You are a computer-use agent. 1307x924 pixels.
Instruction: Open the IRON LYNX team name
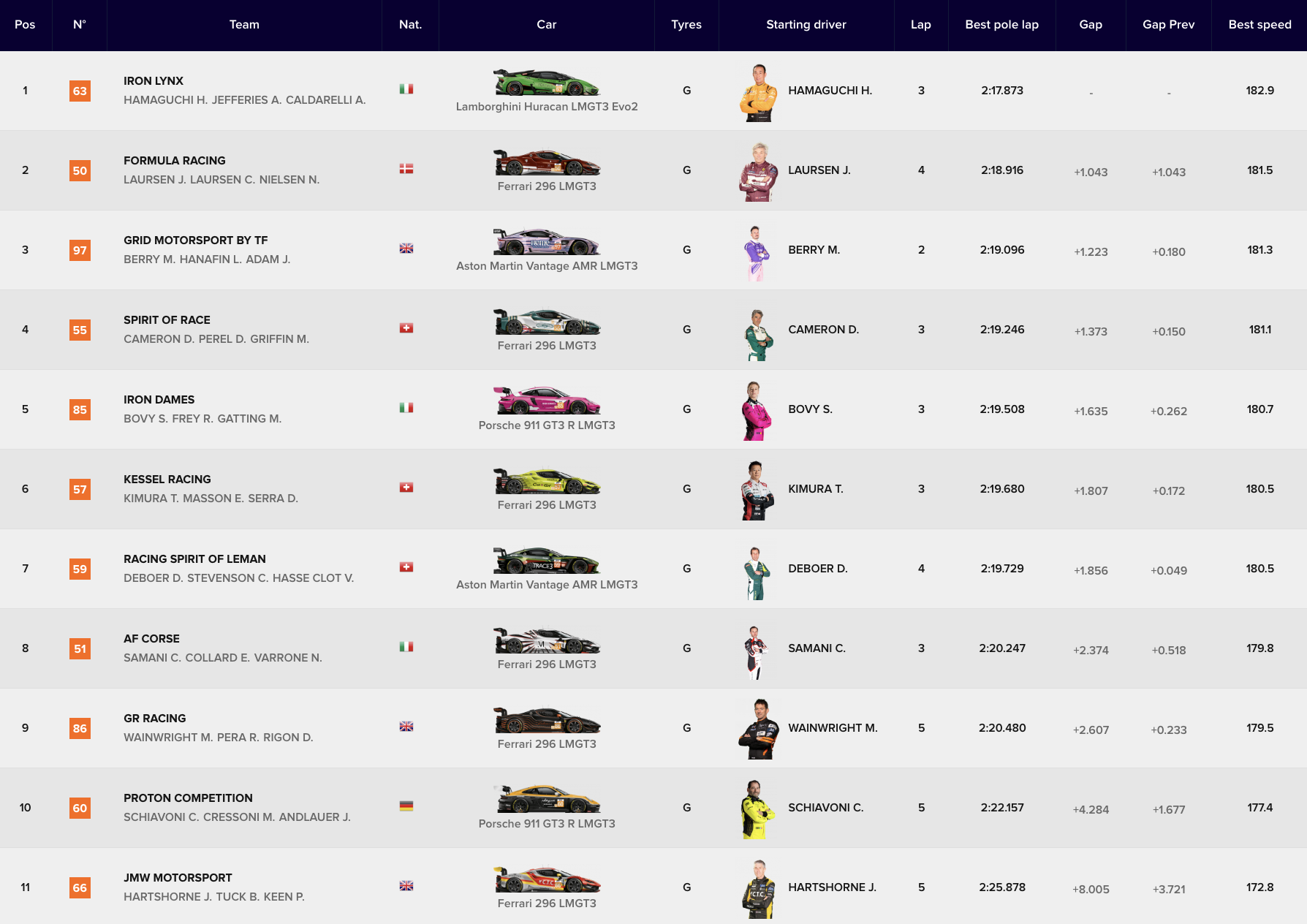point(154,81)
